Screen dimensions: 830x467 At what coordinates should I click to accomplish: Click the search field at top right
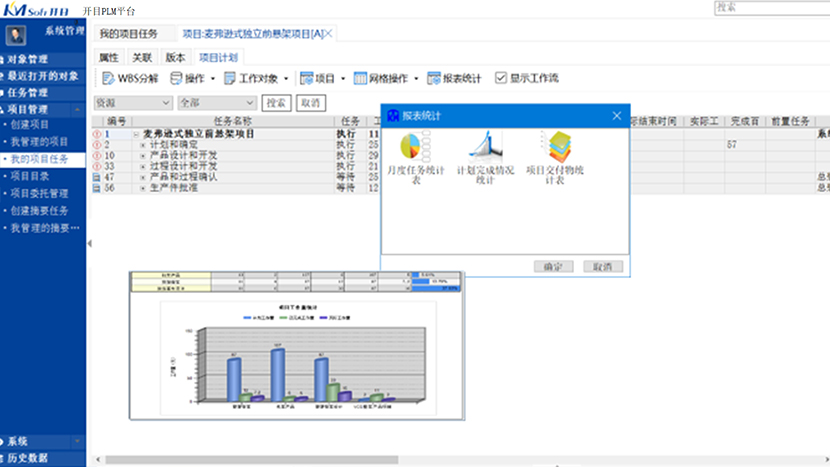pyautogui.click(x=771, y=7)
